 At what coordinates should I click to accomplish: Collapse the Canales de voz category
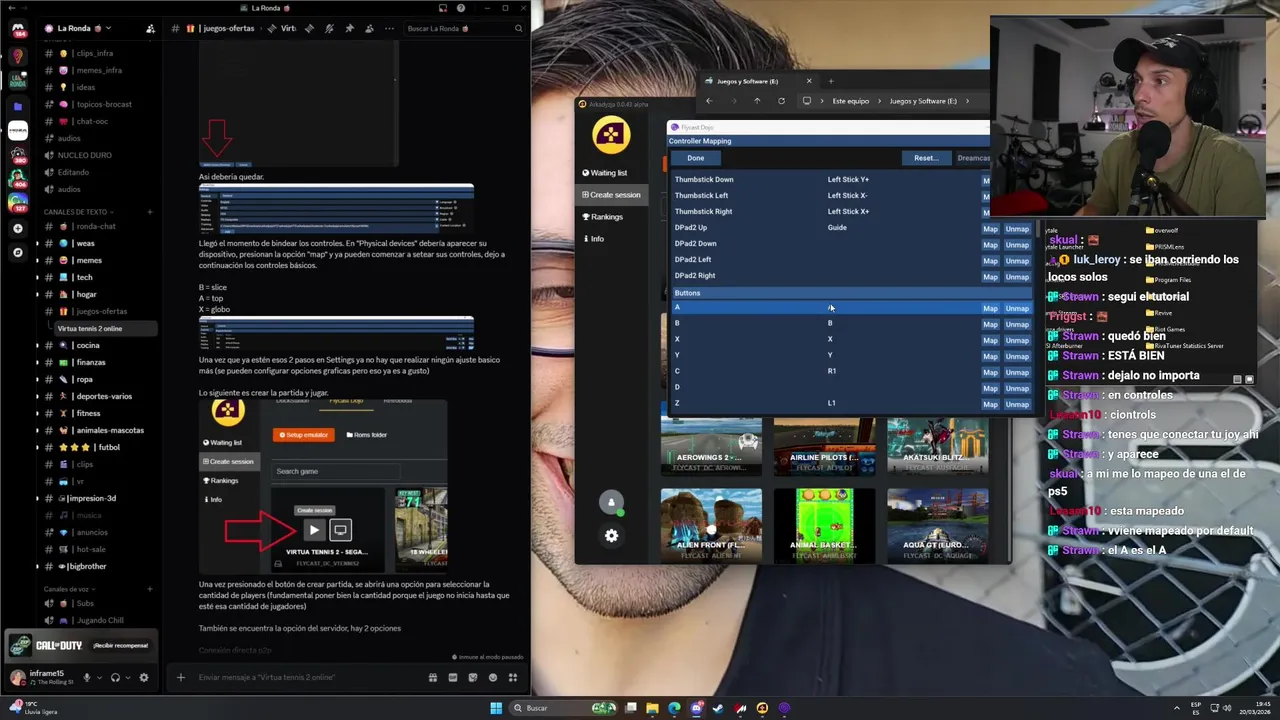70,589
